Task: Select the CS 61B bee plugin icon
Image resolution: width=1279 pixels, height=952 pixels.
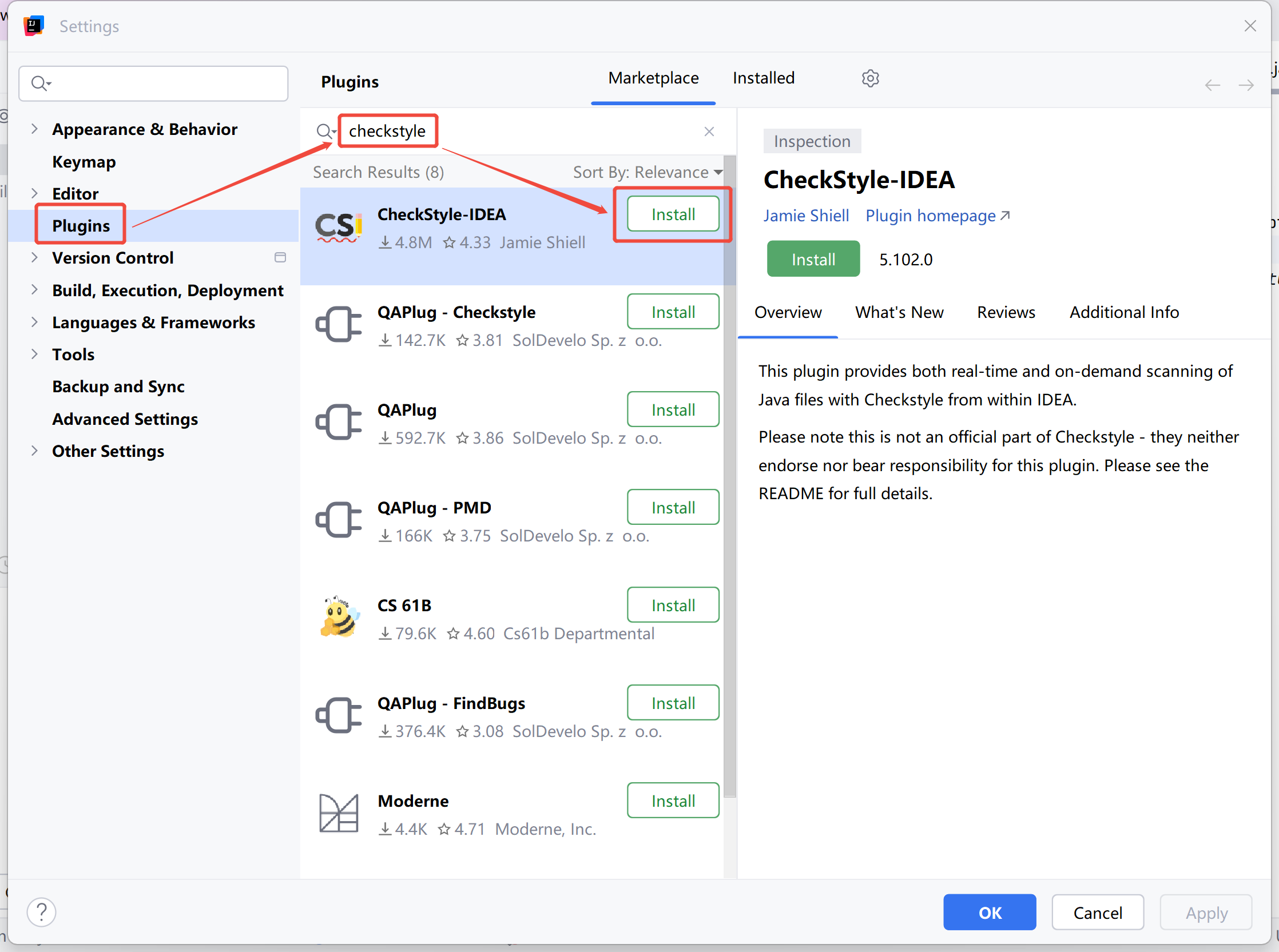Action: tap(339, 618)
